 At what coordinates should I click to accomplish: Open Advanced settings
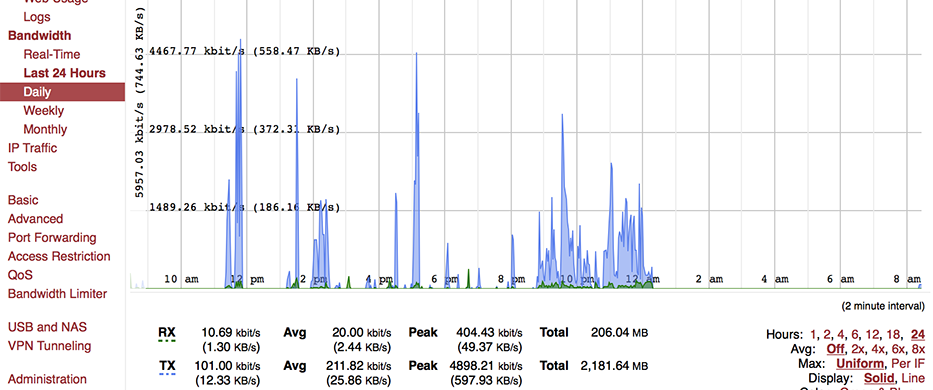(x=35, y=219)
